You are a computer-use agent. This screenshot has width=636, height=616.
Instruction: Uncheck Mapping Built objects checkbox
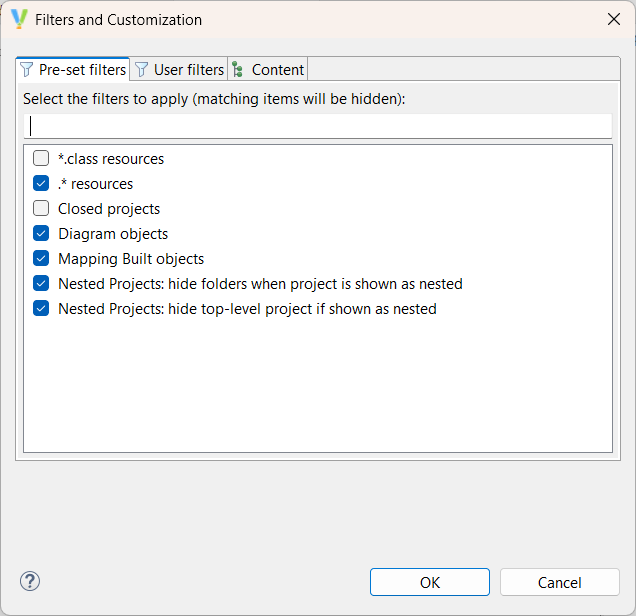41,258
